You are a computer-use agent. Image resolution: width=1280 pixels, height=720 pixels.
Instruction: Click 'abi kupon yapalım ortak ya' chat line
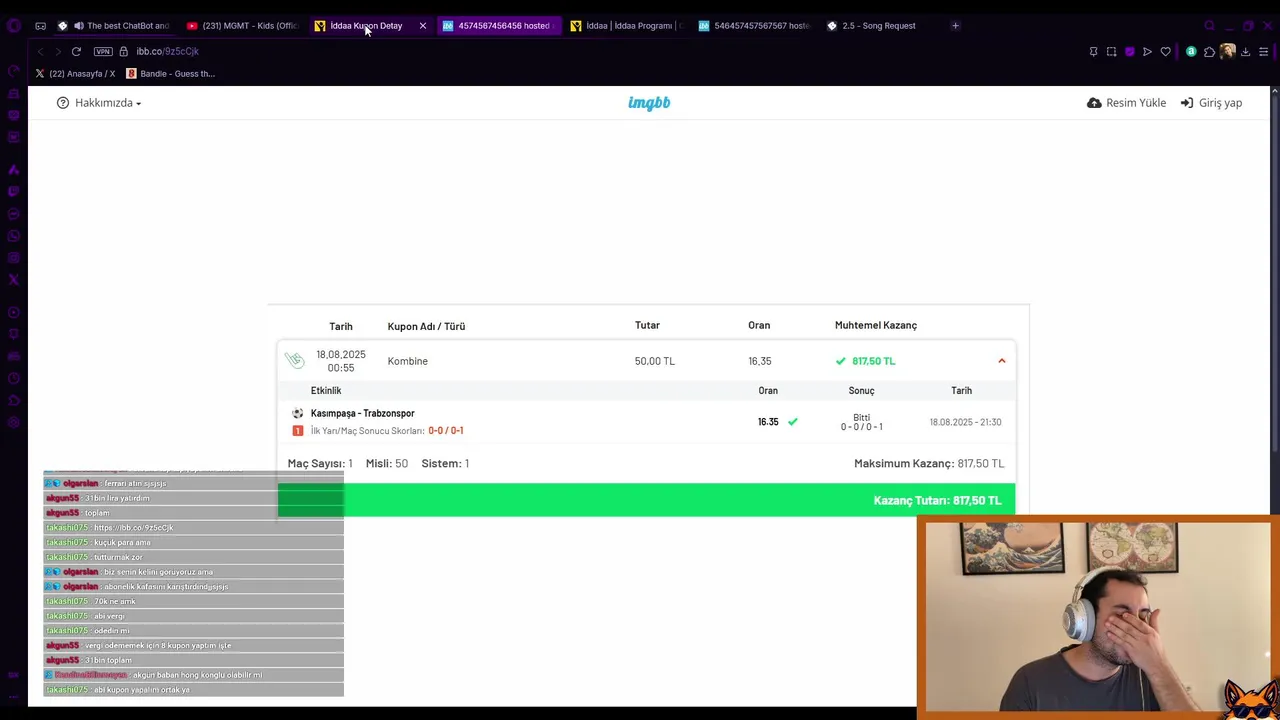[141, 690]
